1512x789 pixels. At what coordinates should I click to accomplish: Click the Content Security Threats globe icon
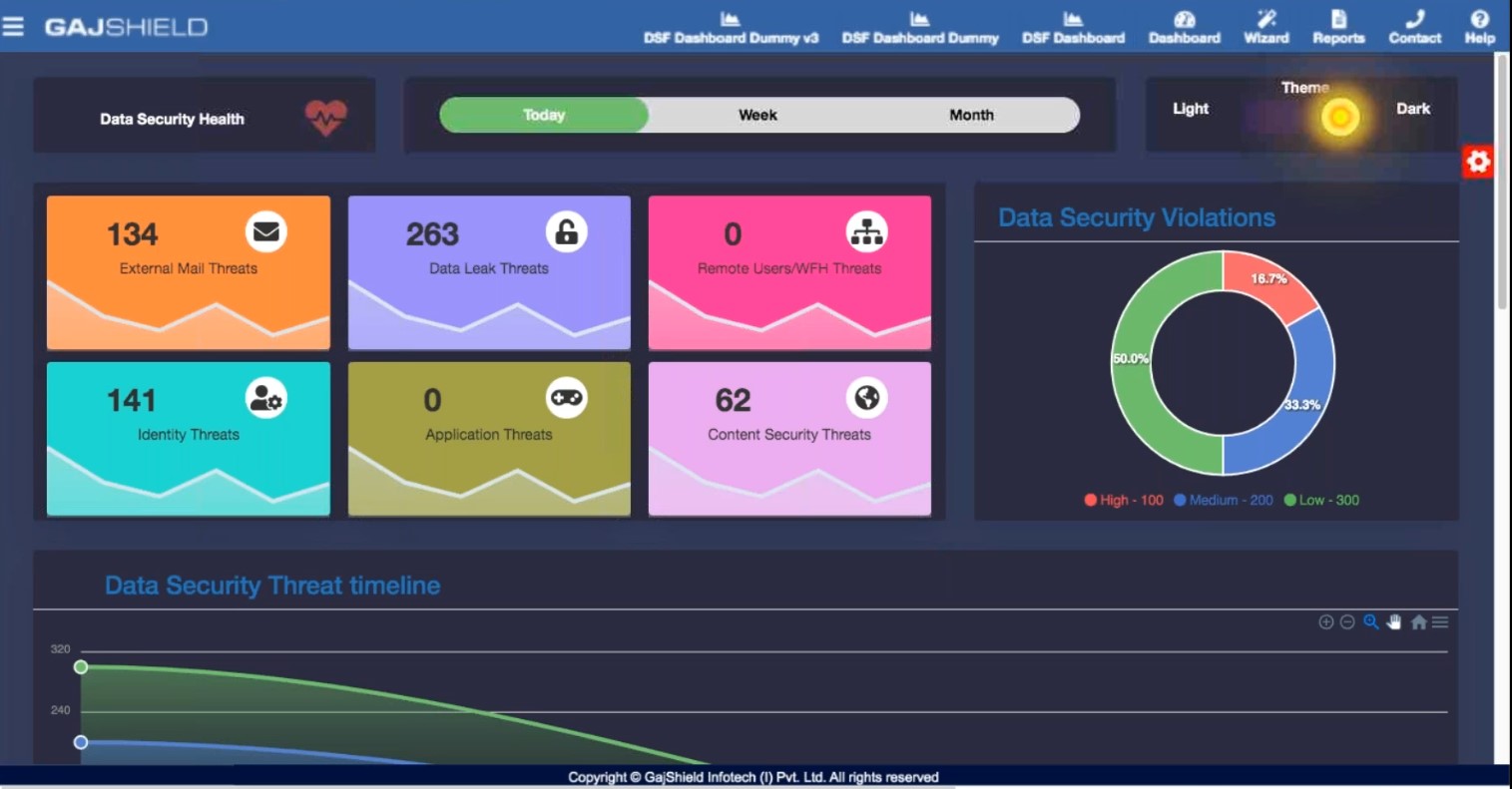click(866, 398)
